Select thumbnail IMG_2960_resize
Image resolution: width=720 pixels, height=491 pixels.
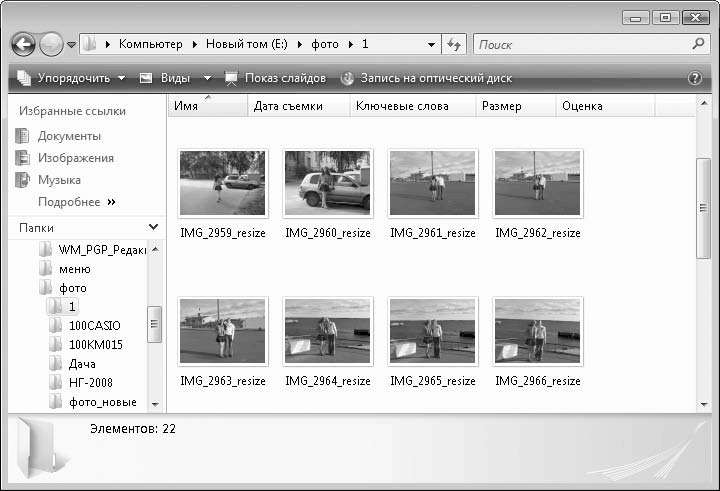click(327, 184)
